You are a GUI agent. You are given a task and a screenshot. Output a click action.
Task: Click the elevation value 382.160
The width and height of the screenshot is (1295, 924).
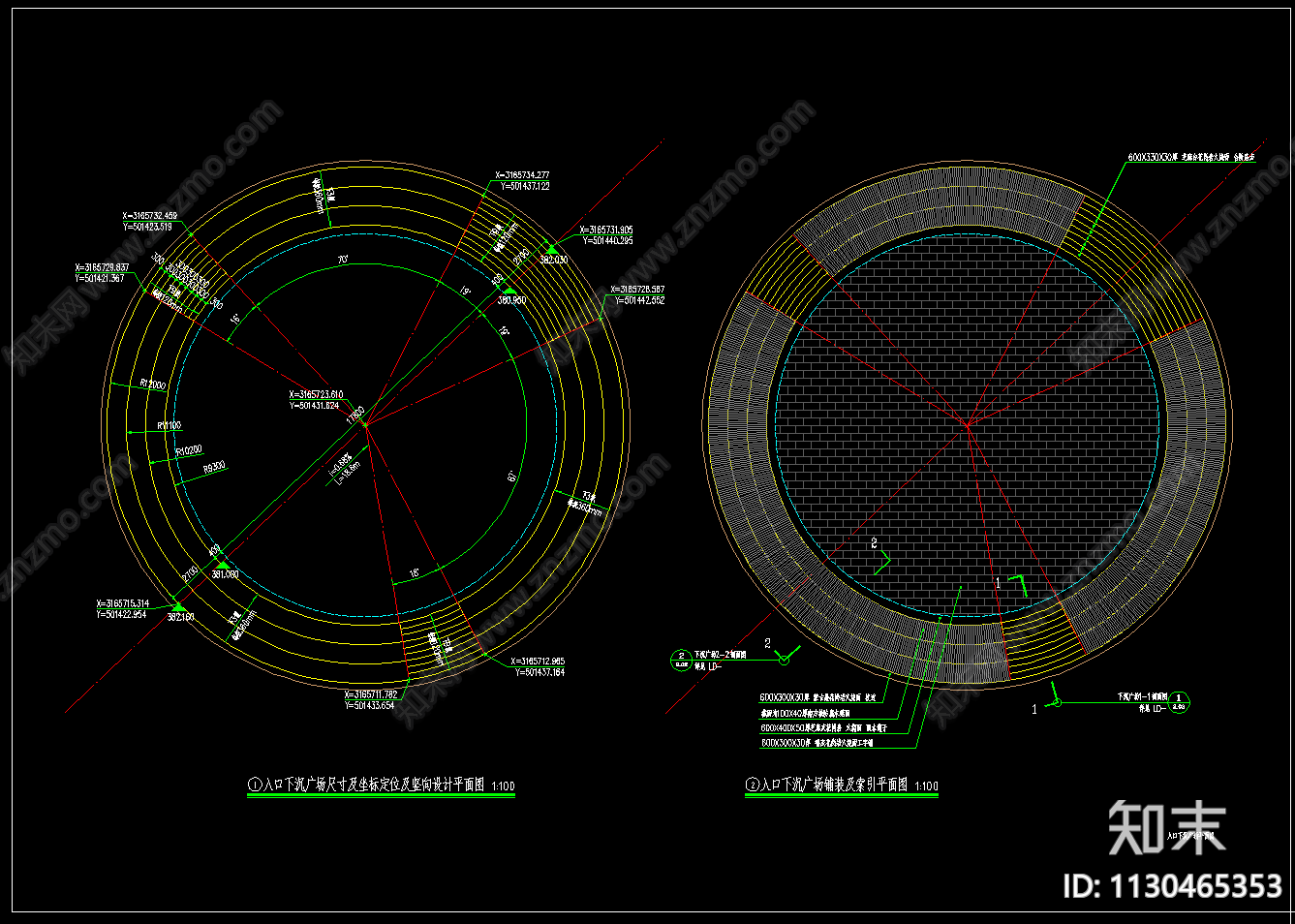tap(181, 617)
